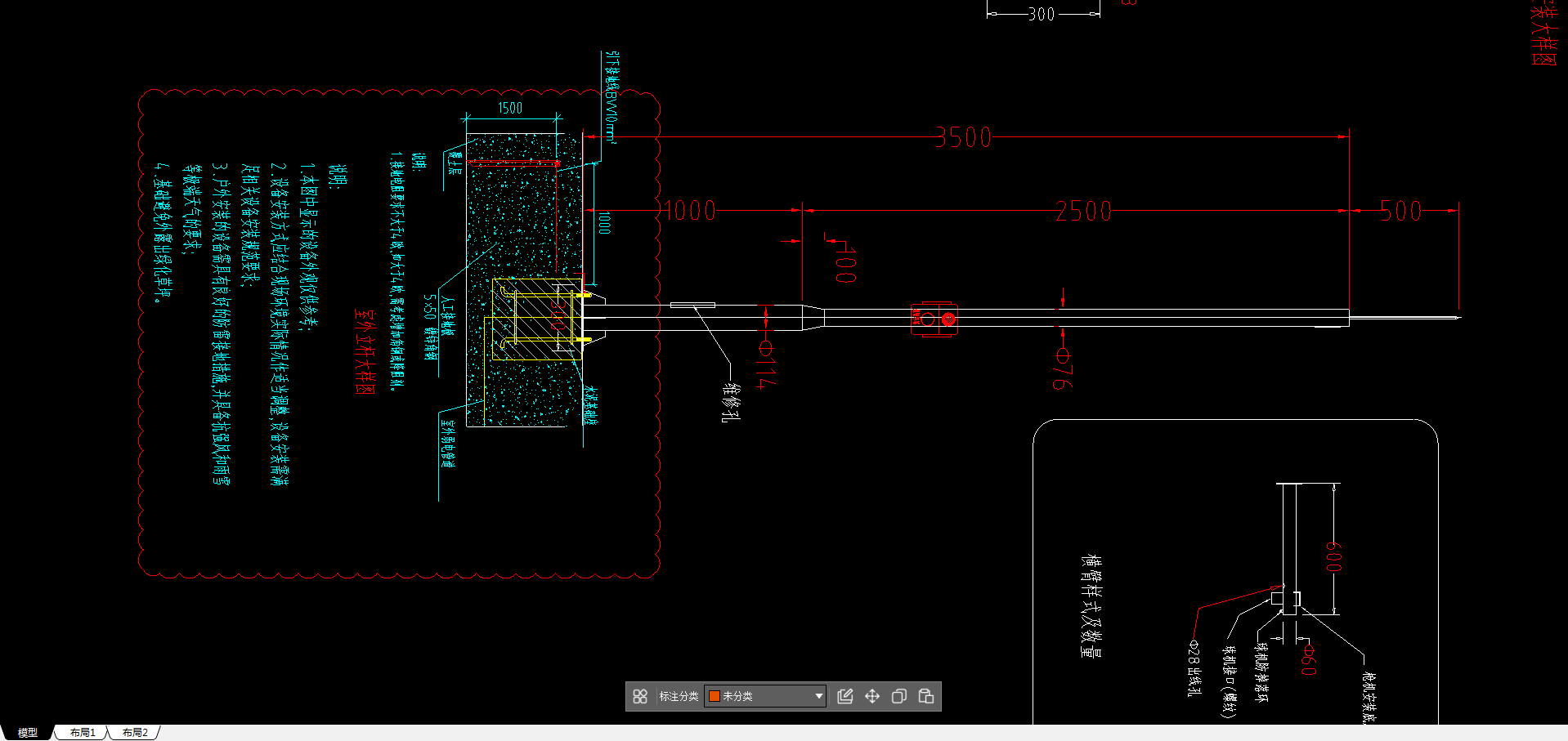This screenshot has height=741, width=1568.
Task: Select the 2500 dimension text
Action: point(1083,212)
